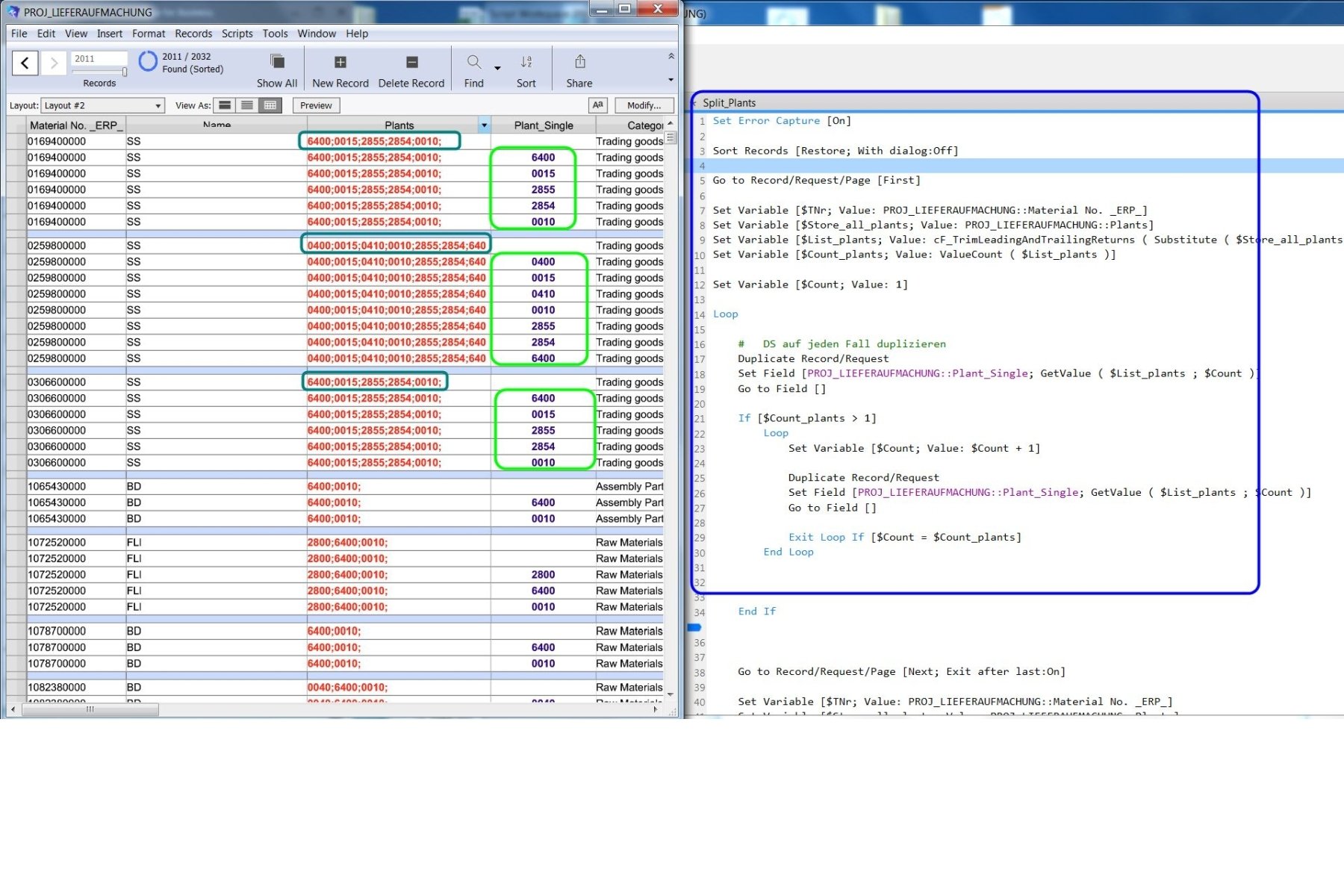
Task: Open the Find dropdown arrow
Action: click(x=497, y=68)
